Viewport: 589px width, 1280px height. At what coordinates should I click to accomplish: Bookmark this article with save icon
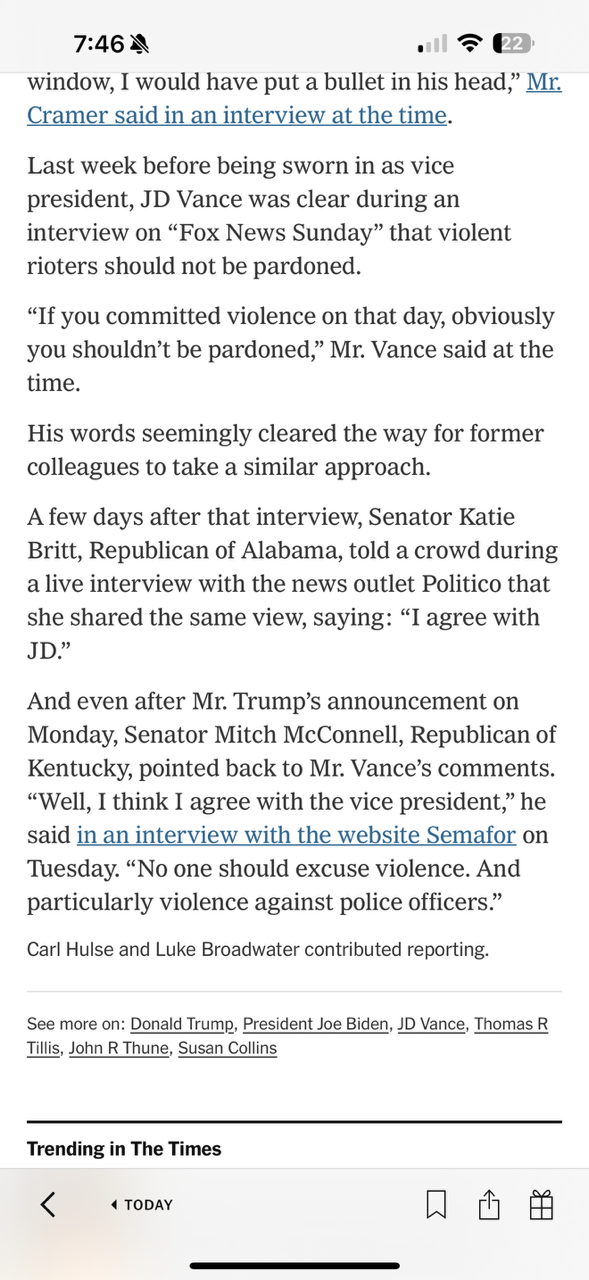(436, 1205)
